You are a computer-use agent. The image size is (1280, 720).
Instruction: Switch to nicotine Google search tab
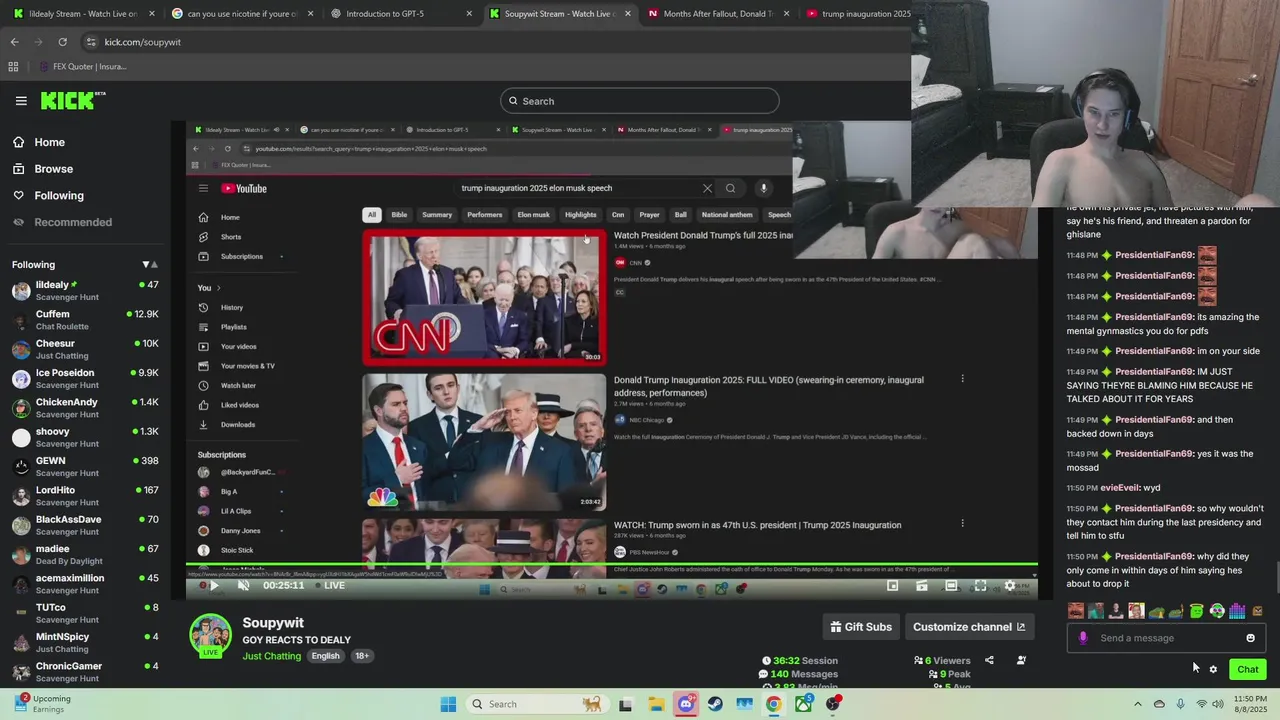tap(243, 14)
